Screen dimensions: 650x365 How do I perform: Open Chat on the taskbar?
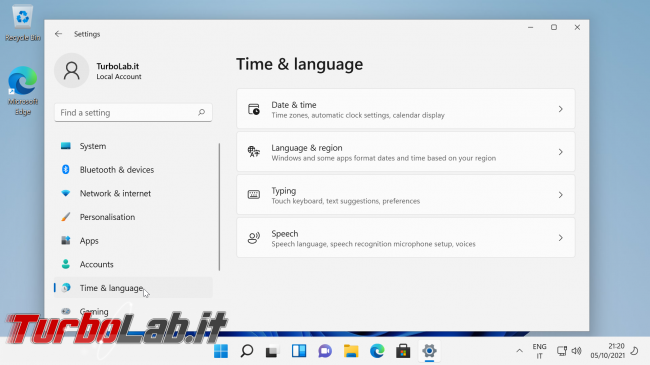(325, 351)
